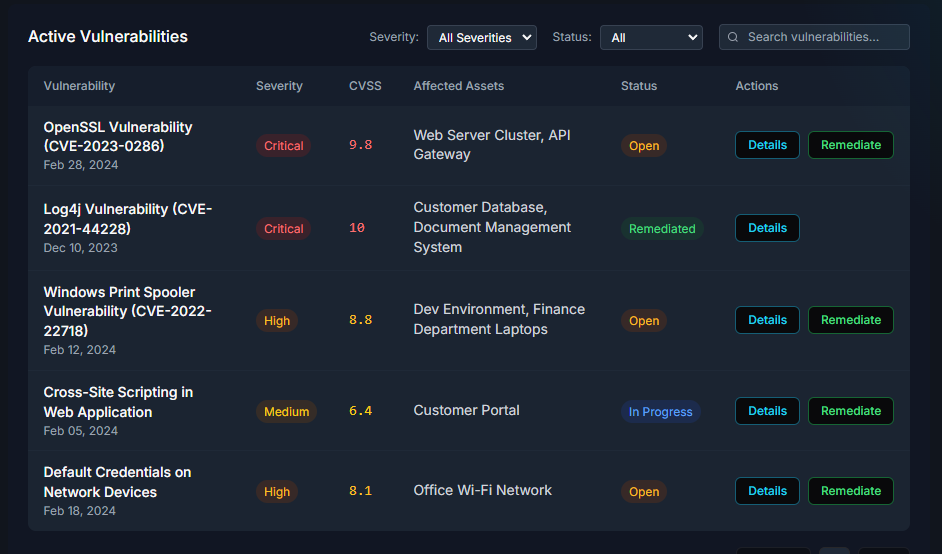Remediate Cross-Site Scripting in Web Application
This screenshot has height=554, width=942.
pyautogui.click(x=850, y=411)
